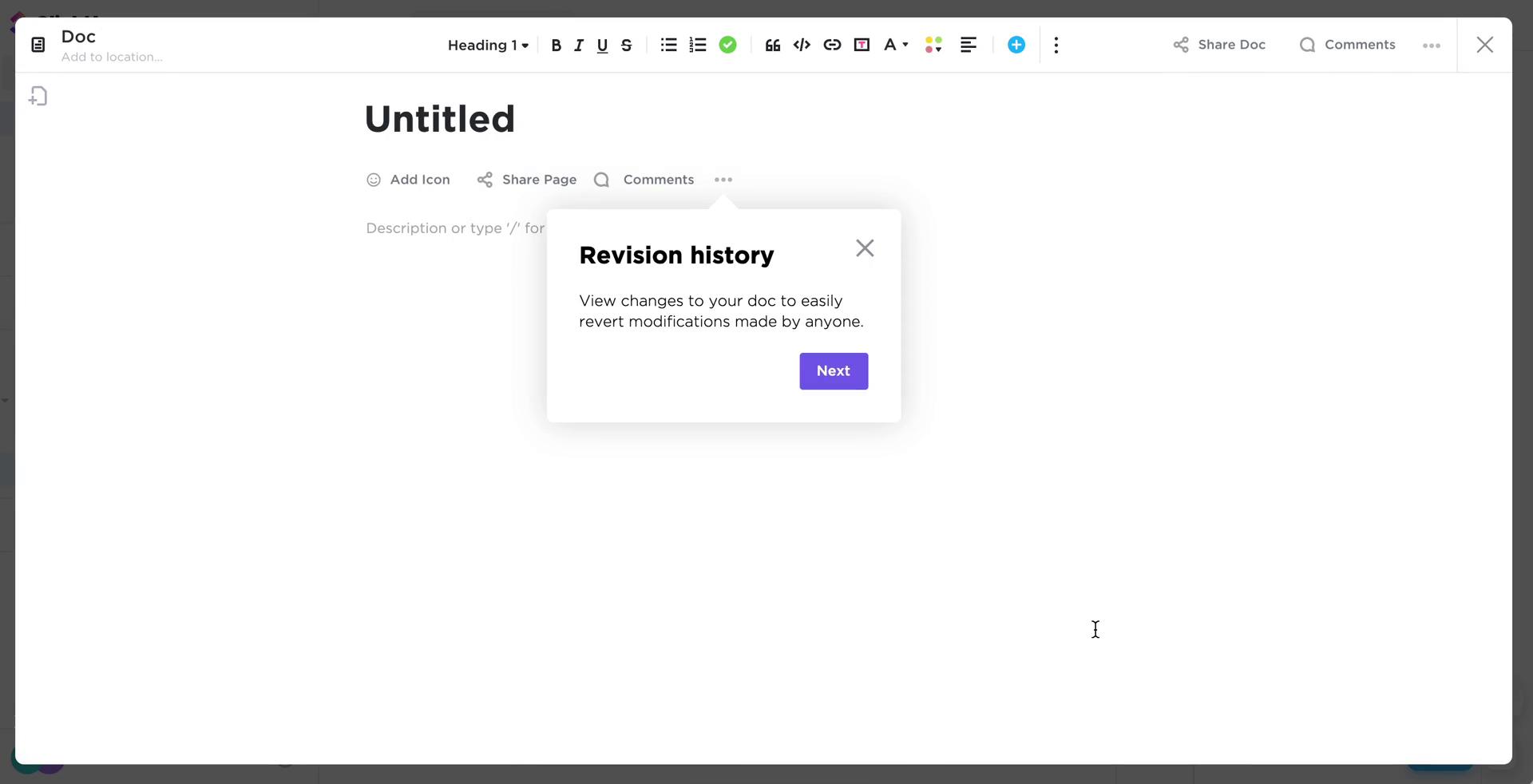Click Share Doc in the header
The width and height of the screenshot is (1533, 784).
pos(1219,45)
